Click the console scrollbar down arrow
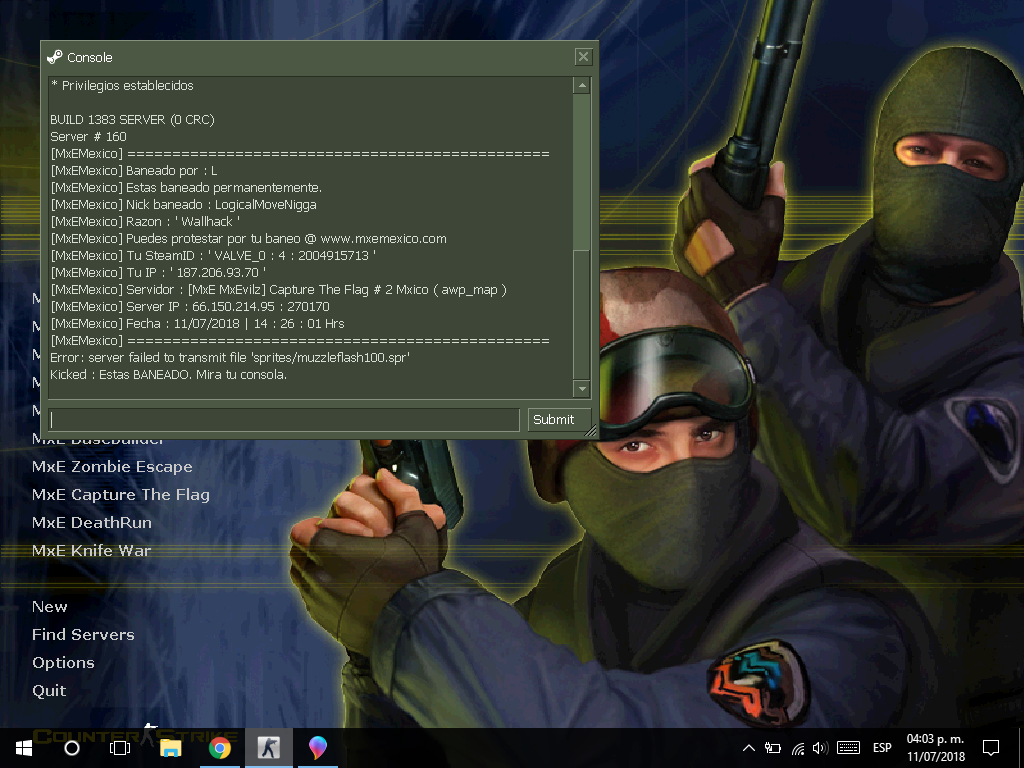 (x=581, y=389)
